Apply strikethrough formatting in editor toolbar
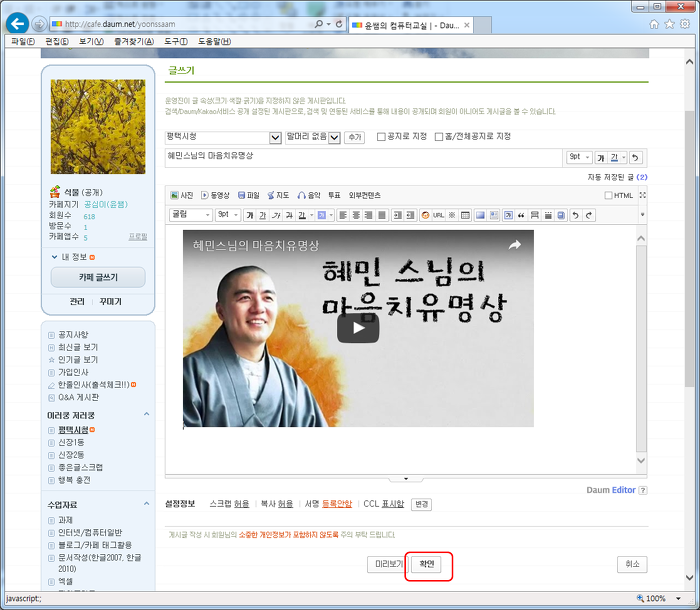This screenshot has height=610, width=700. (289, 215)
